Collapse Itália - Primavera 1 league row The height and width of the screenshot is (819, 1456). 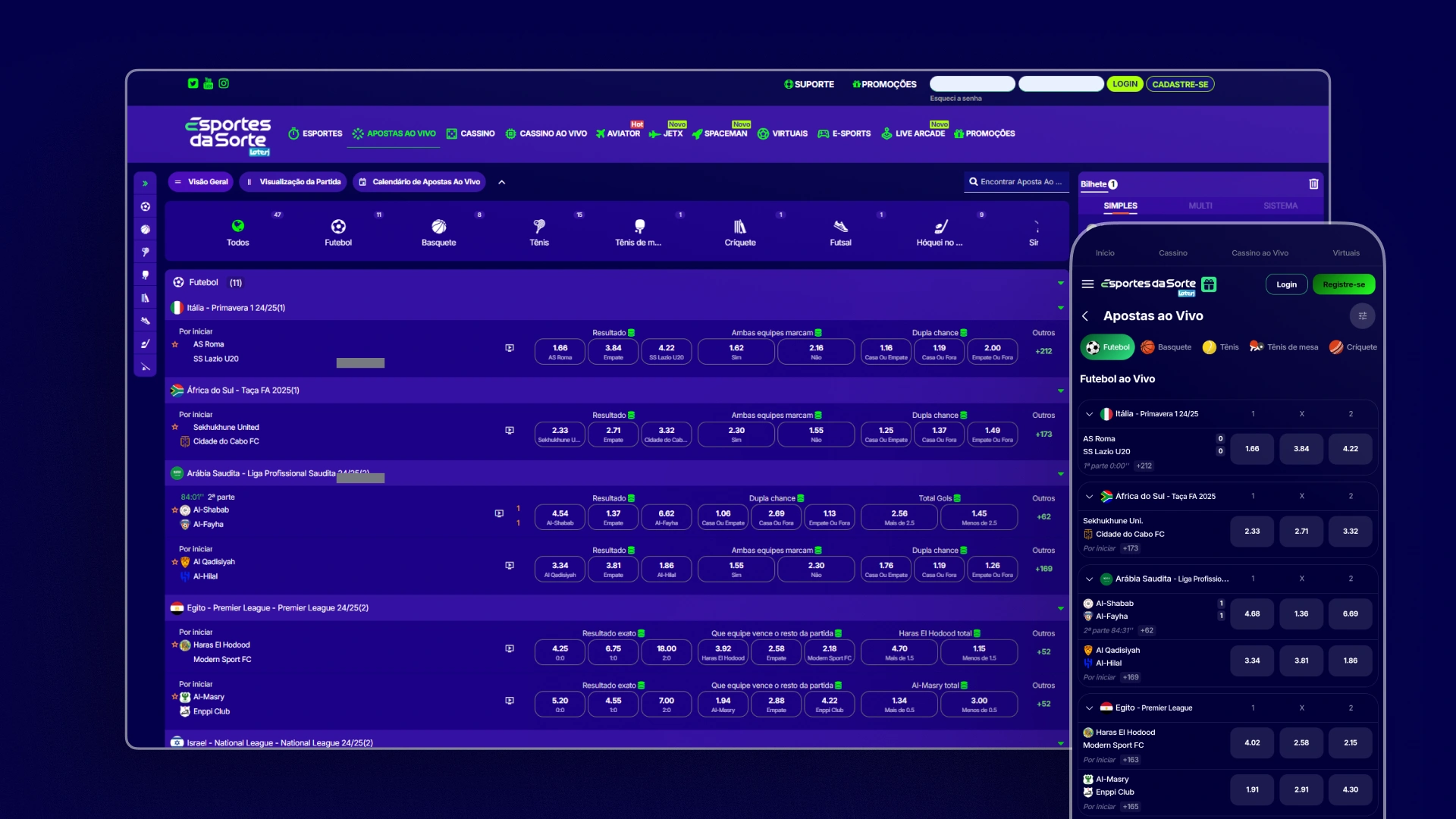(x=1060, y=308)
